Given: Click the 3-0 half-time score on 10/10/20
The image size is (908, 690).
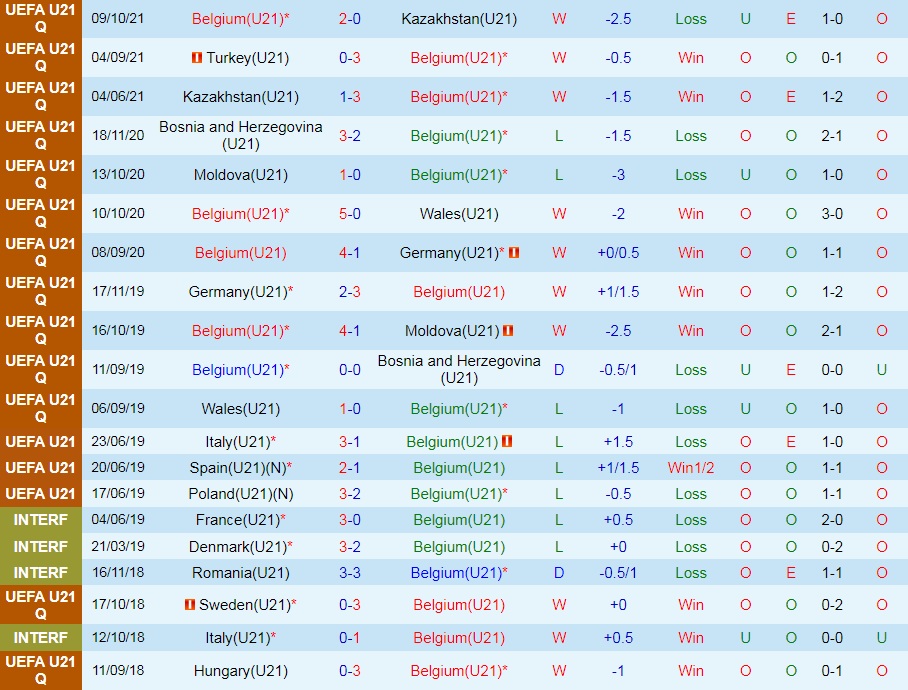Looking at the screenshot, I should (832, 214).
